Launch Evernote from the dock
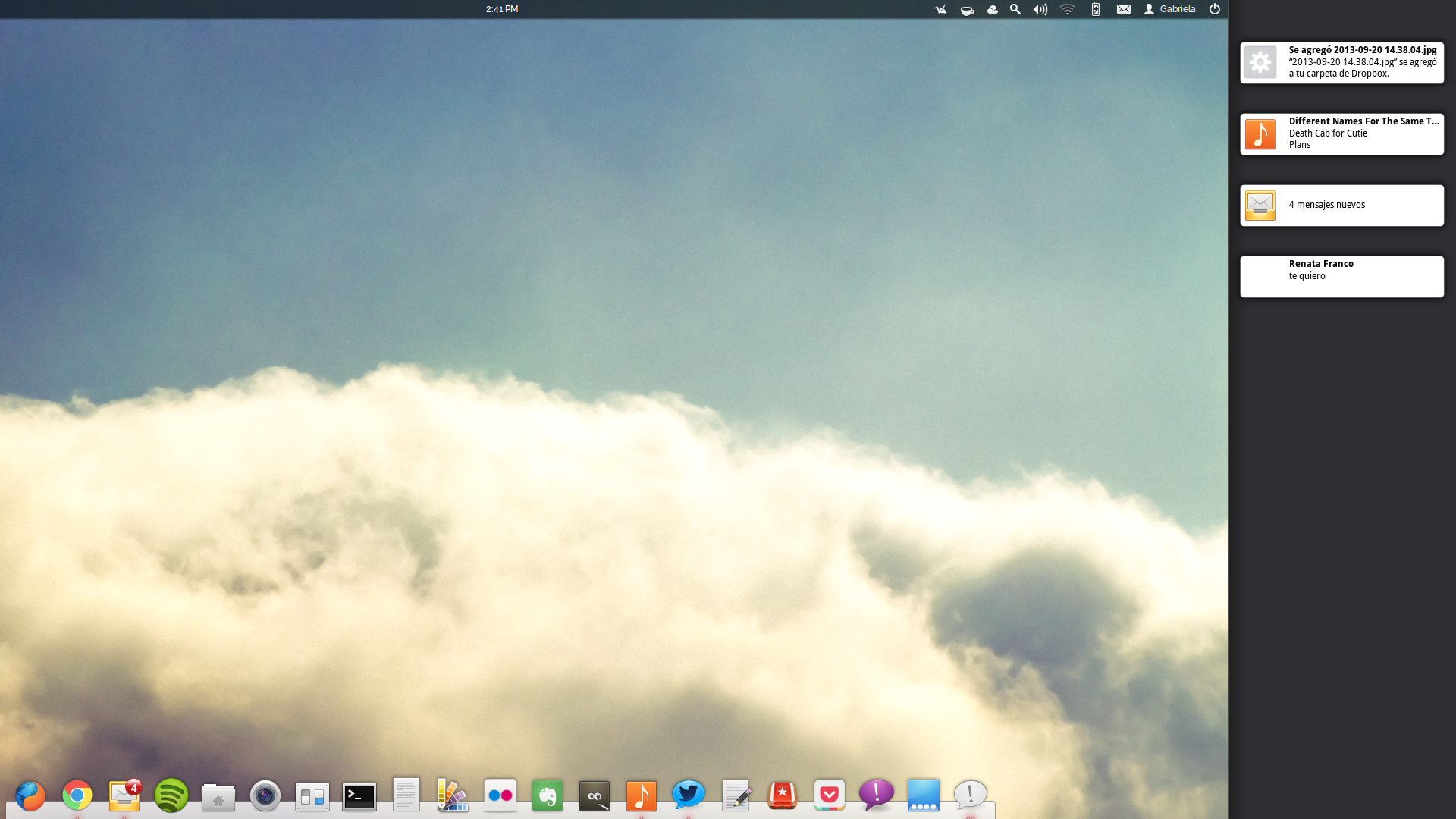Image resolution: width=1456 pixels, height=819 pixels. tap(548, 795)
